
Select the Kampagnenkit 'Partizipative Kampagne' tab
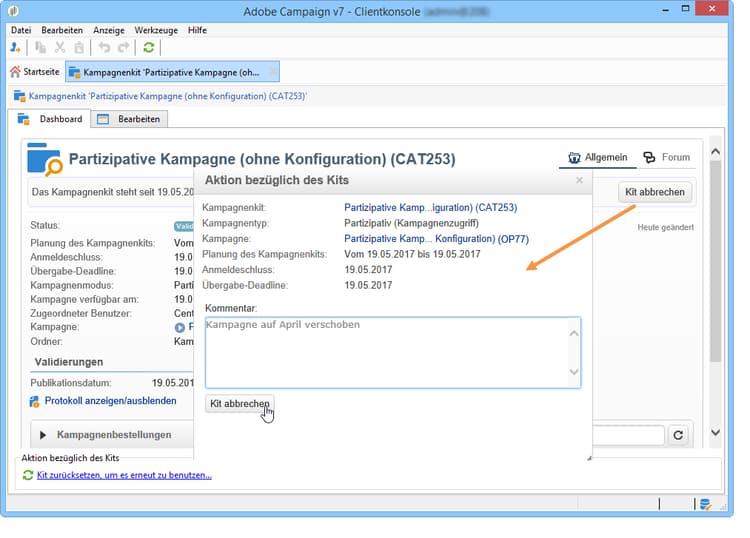(172, 72)
